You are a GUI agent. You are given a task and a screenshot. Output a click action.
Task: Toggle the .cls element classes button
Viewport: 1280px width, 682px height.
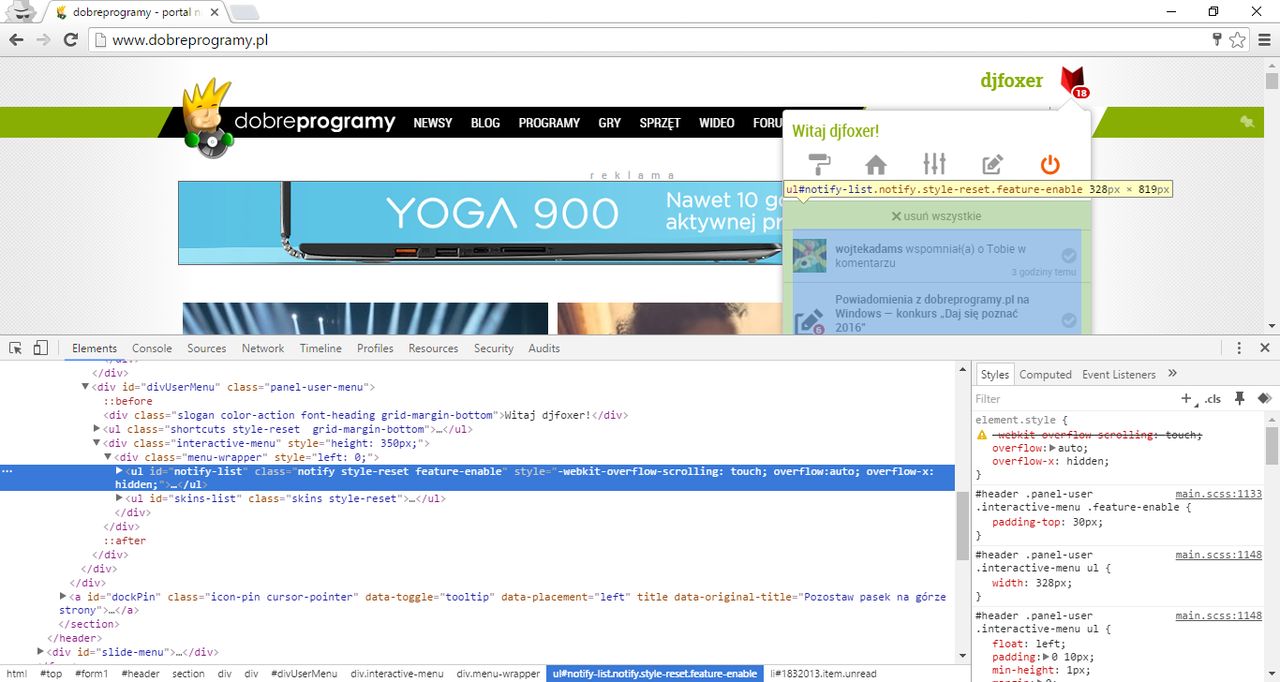click(x=1212, y=399)
